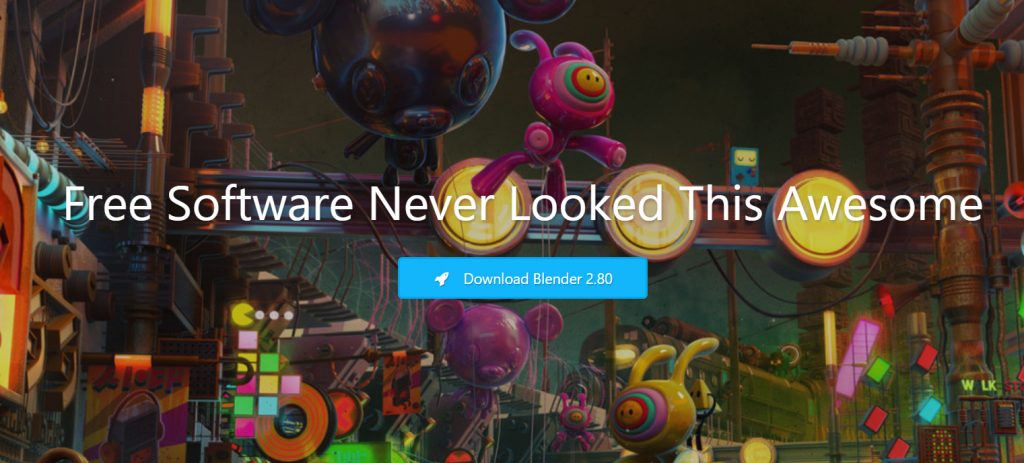
Task: Click the small blue robot face on the rail
Action: (x=744, y=165)
